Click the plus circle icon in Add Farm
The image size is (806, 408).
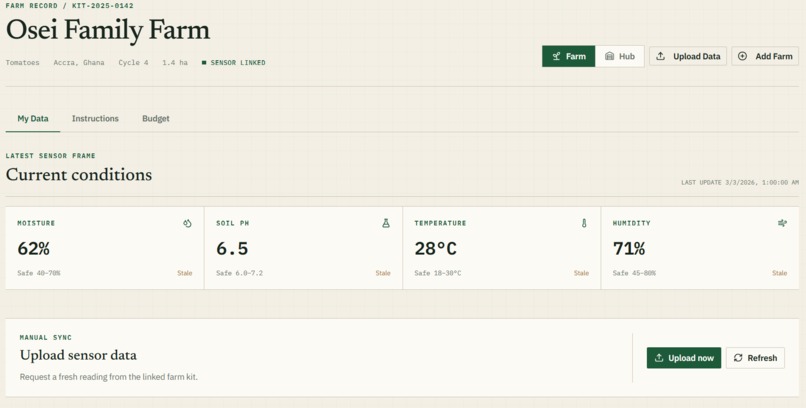742,57
